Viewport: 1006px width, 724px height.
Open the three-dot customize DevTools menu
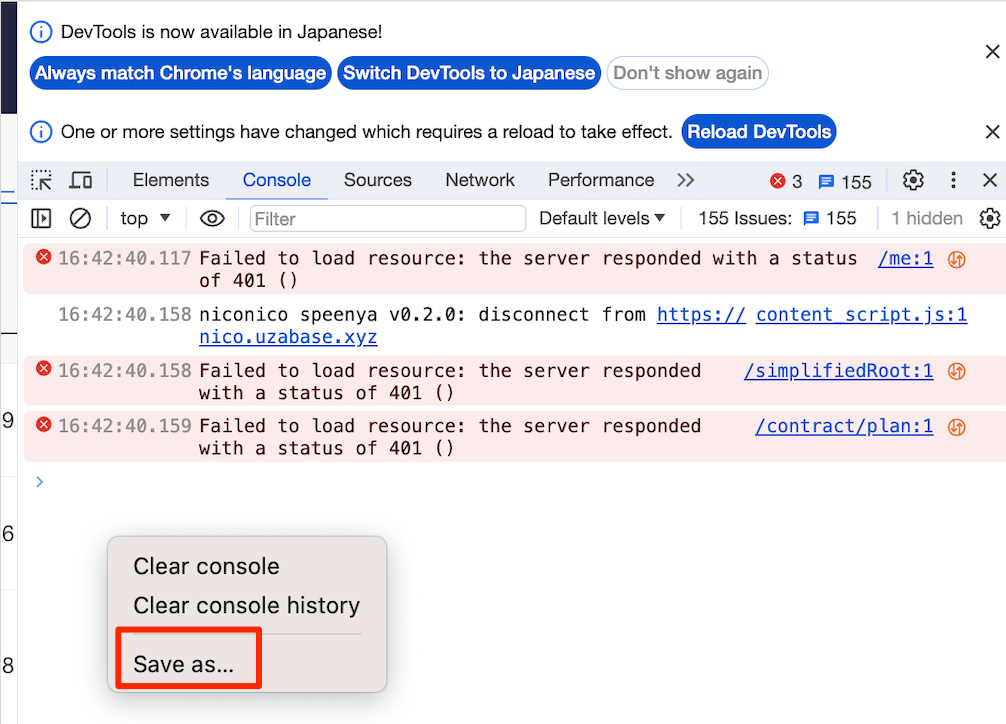click(953, 180)
